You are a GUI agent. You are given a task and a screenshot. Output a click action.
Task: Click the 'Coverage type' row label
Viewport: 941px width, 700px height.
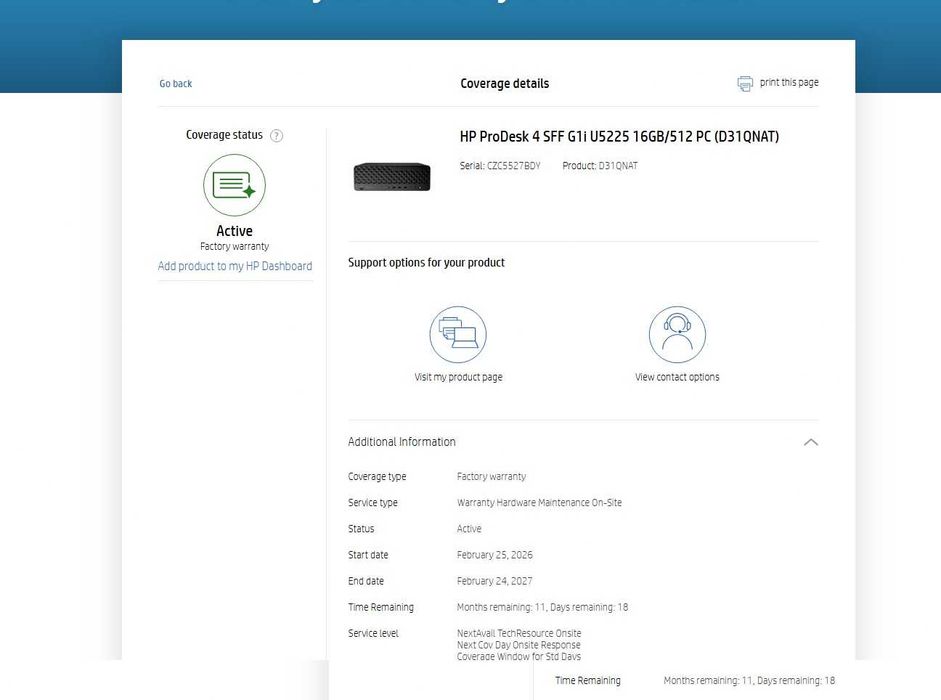point(377,477)
